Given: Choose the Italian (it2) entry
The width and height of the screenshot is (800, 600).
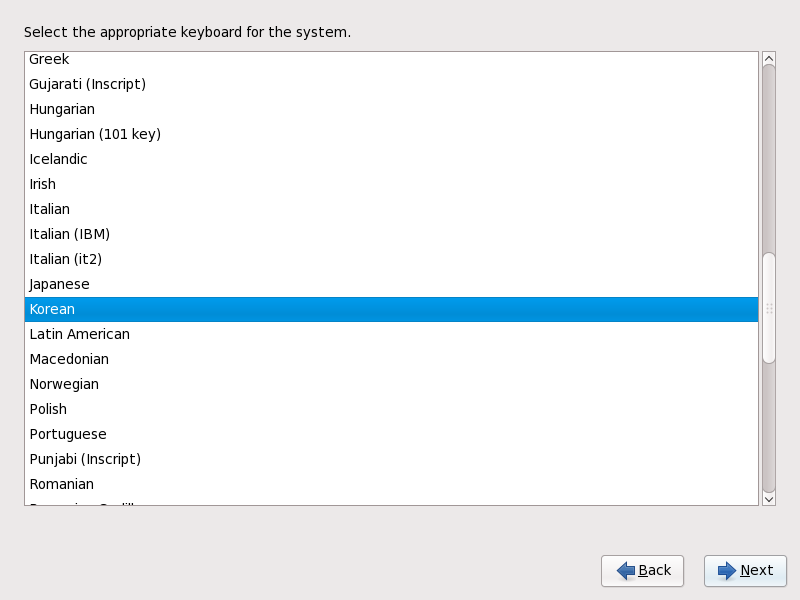Looking at the screenshot, I should point(391,259).
